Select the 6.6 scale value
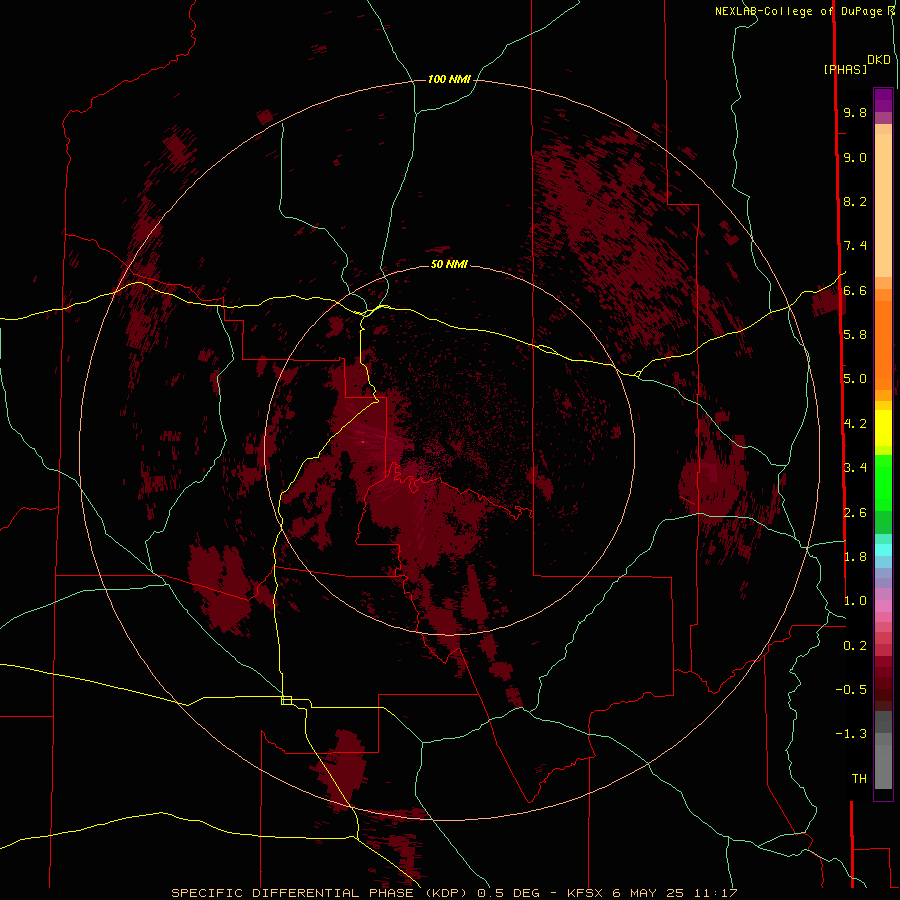The image size is (900, 900). (855, 290)
